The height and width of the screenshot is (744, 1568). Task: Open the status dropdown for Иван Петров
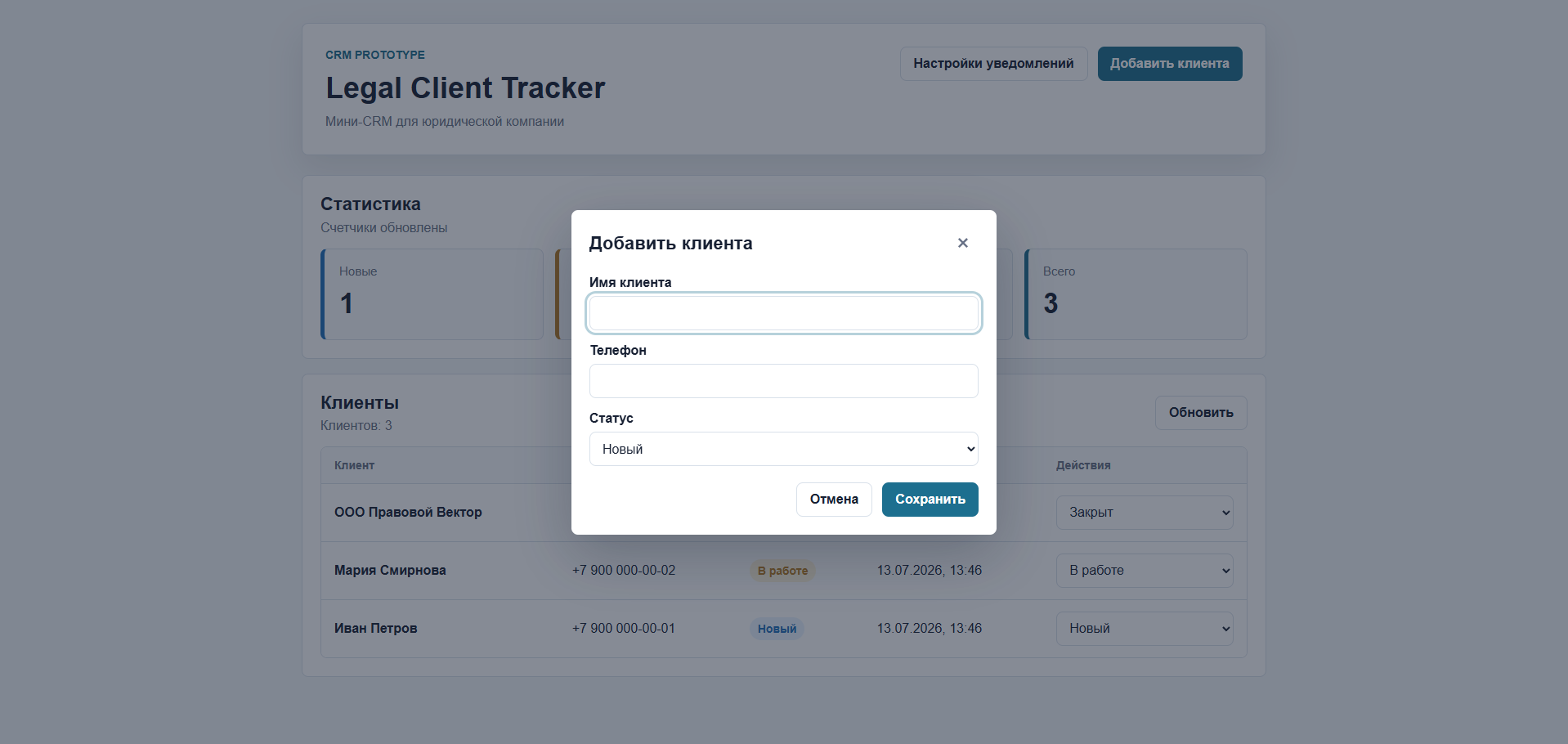click(x=1144, y=629)
